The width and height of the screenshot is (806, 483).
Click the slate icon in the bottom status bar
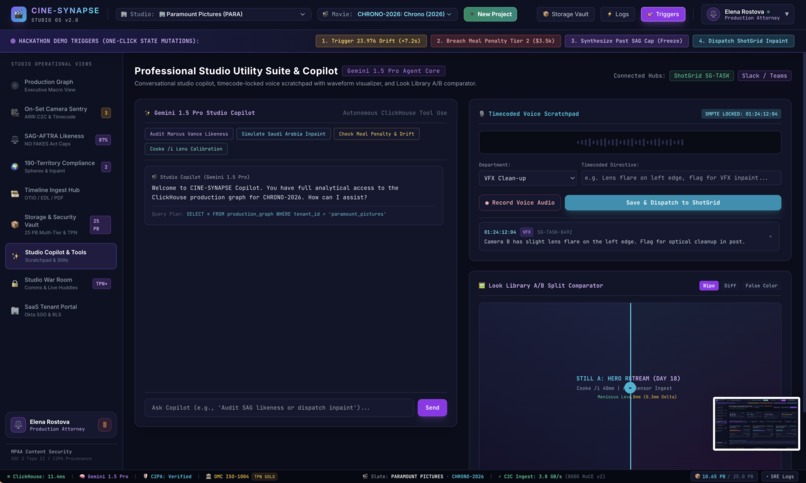(x=365, y=477)
